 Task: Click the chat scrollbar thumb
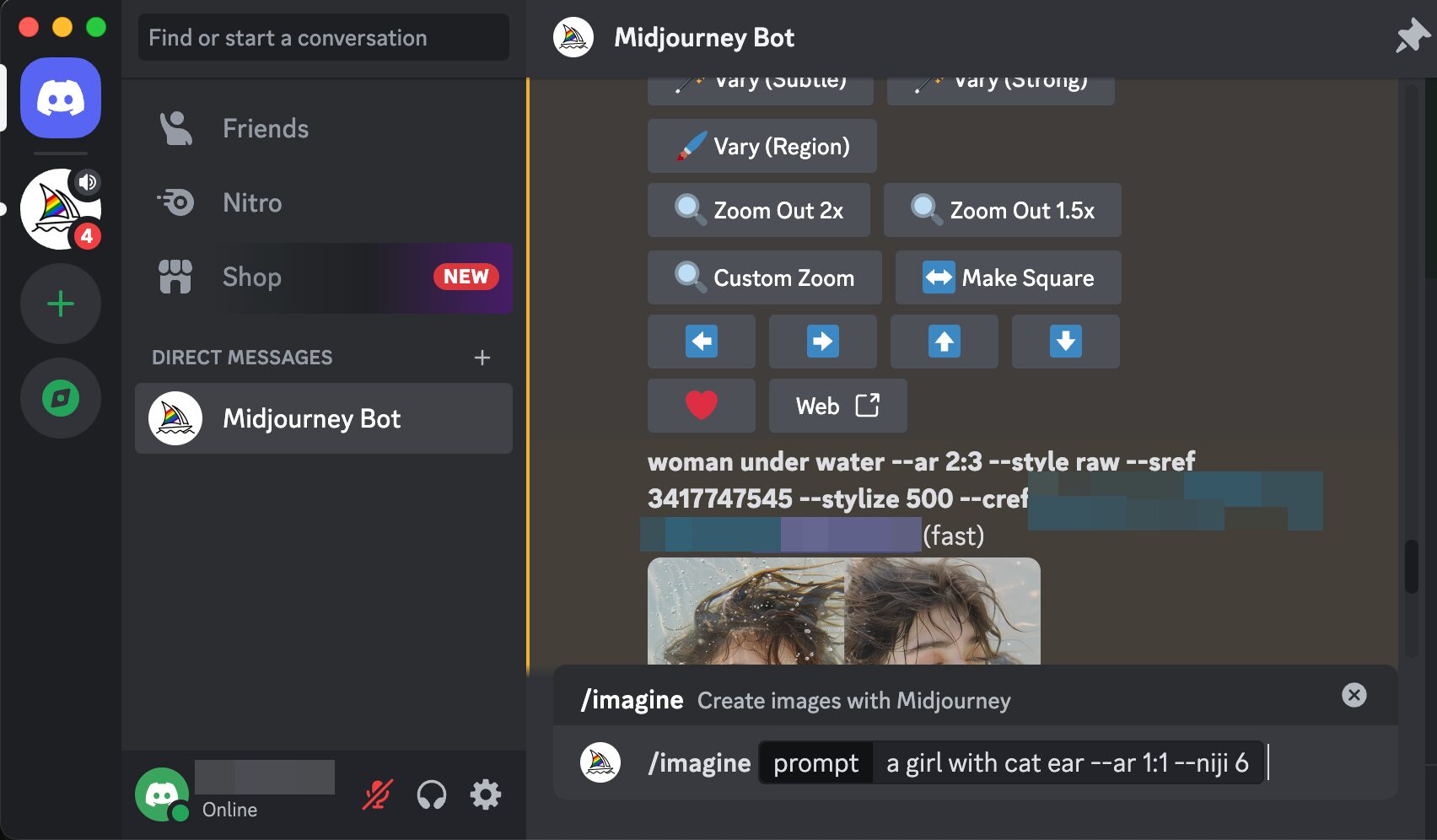click(1411, 567)
